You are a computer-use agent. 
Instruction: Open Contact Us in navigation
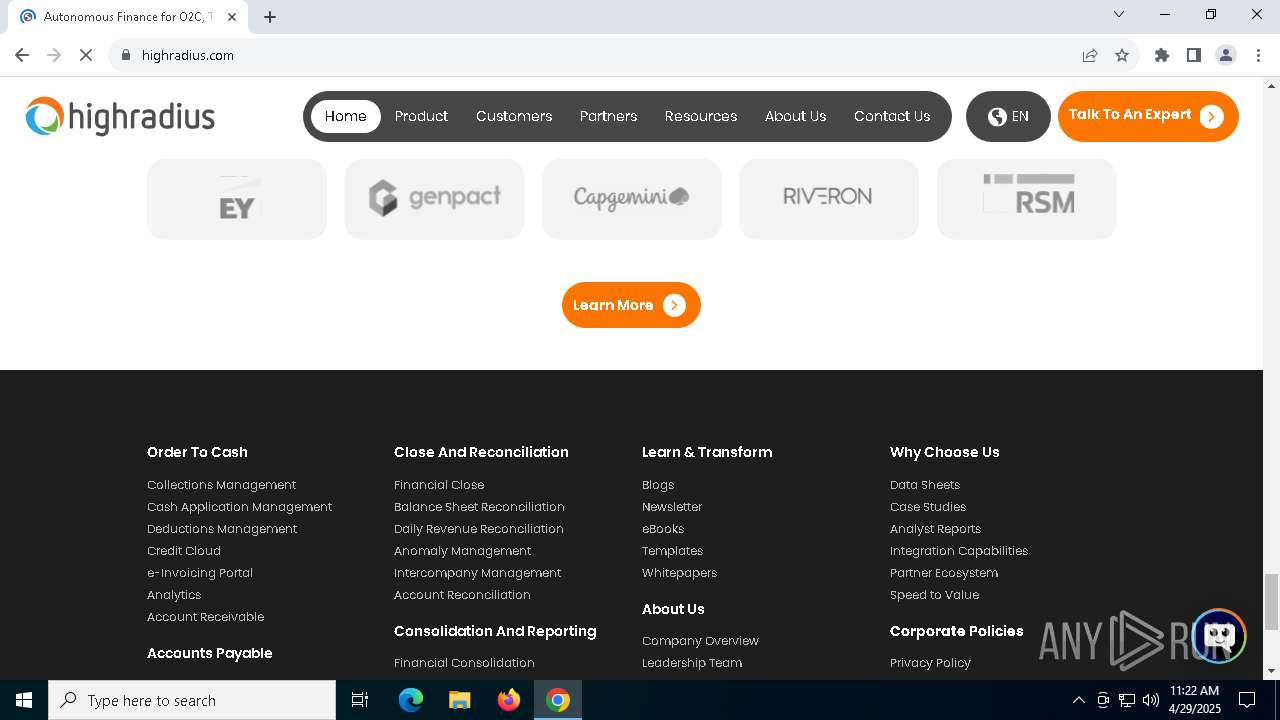892,116
